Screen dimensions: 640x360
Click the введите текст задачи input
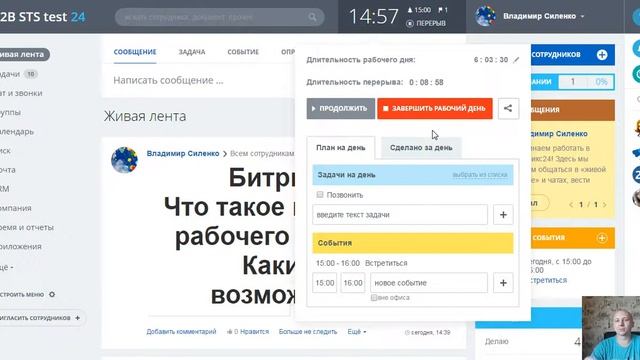(400, 215)
